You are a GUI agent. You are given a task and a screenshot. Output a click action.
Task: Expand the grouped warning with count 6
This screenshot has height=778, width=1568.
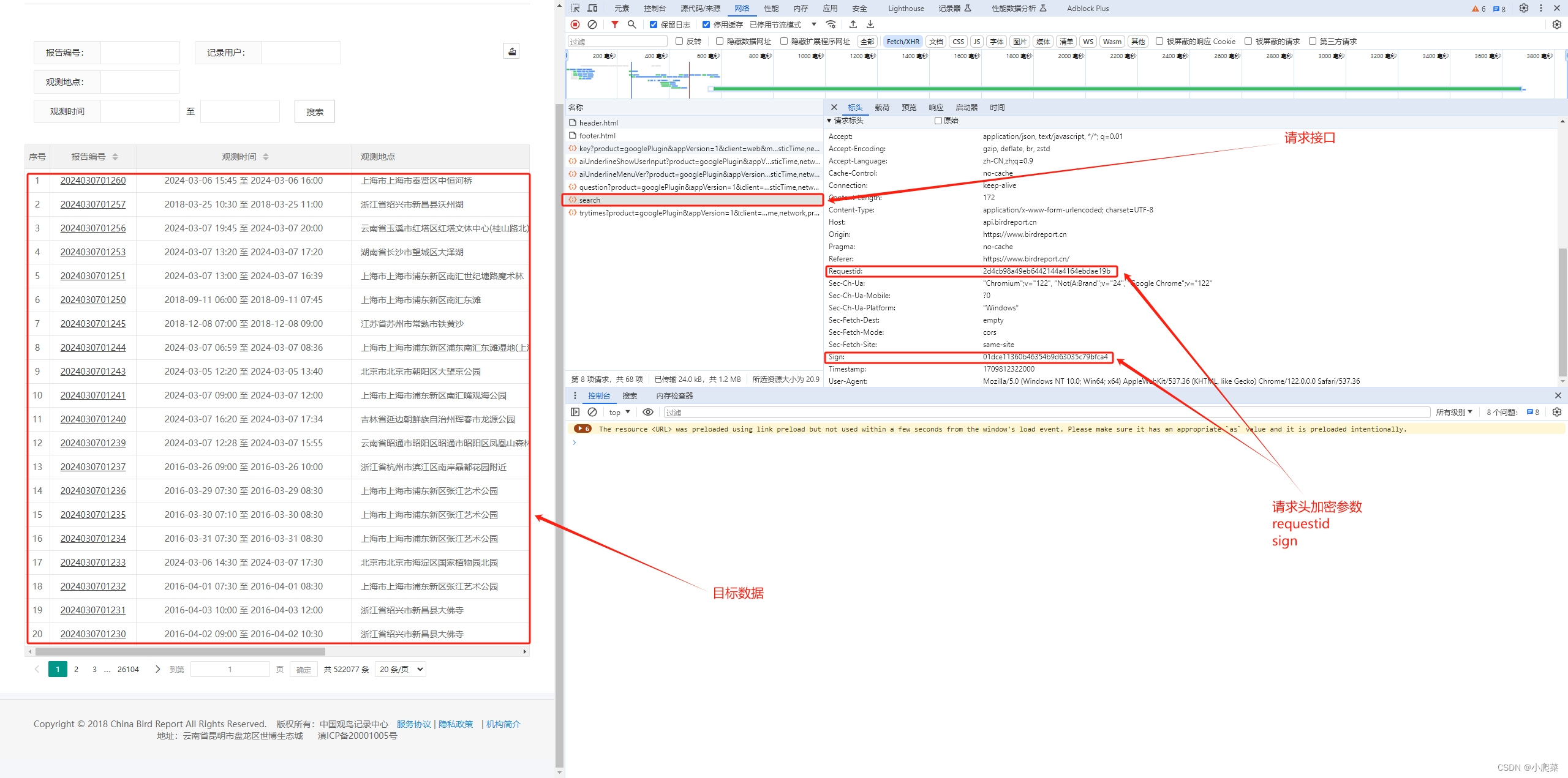point(582,428)
